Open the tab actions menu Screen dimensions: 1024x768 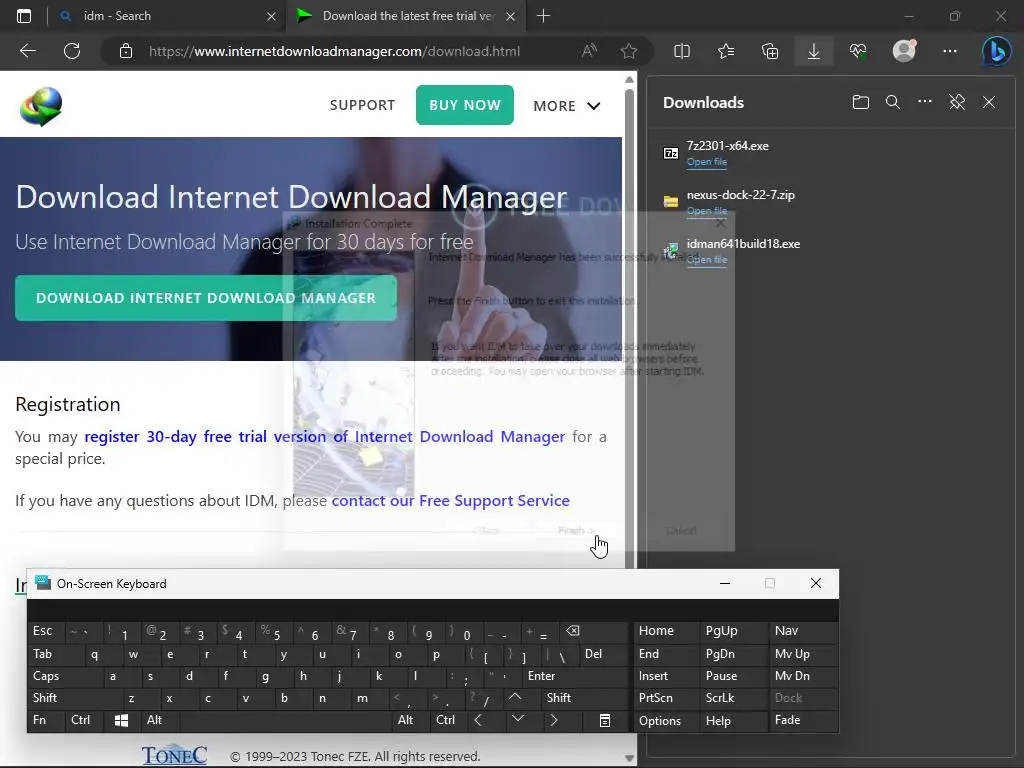coord(24,16)
